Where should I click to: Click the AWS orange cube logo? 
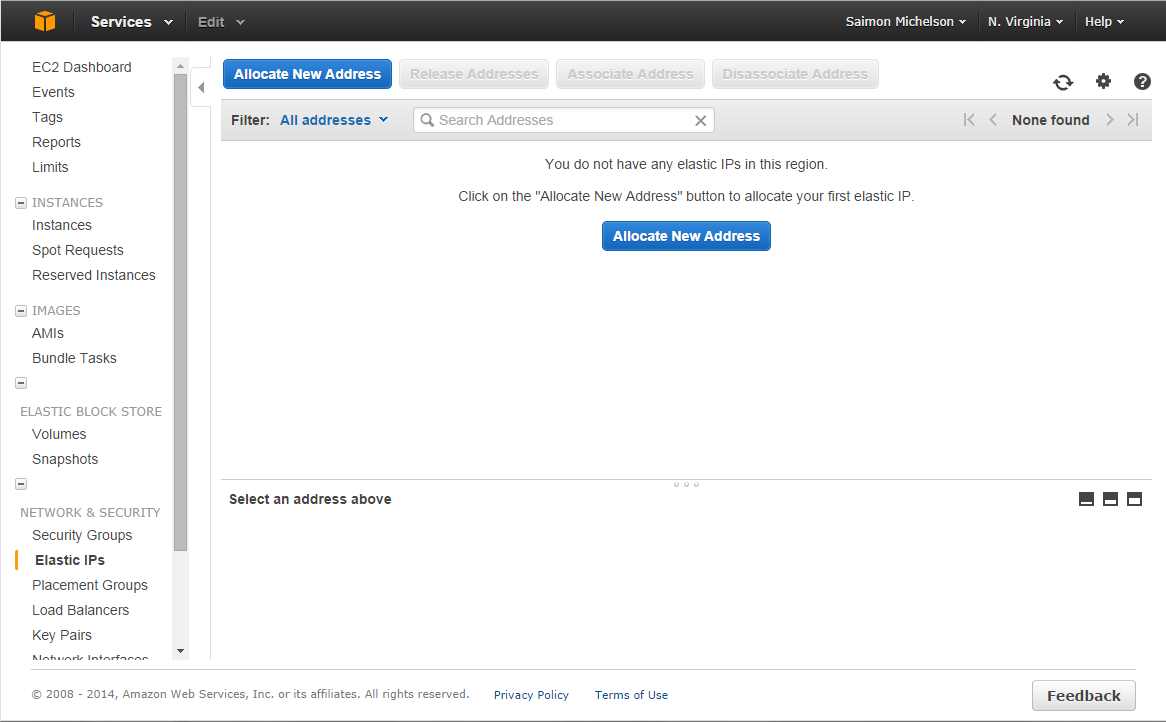tap(45, 21)
